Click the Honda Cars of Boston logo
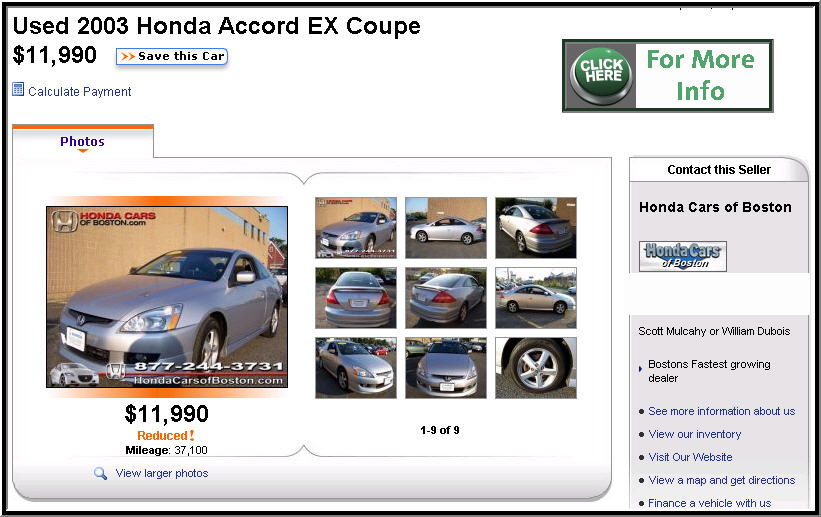Viewport: 821px width, 517px height. click(683, 256)
